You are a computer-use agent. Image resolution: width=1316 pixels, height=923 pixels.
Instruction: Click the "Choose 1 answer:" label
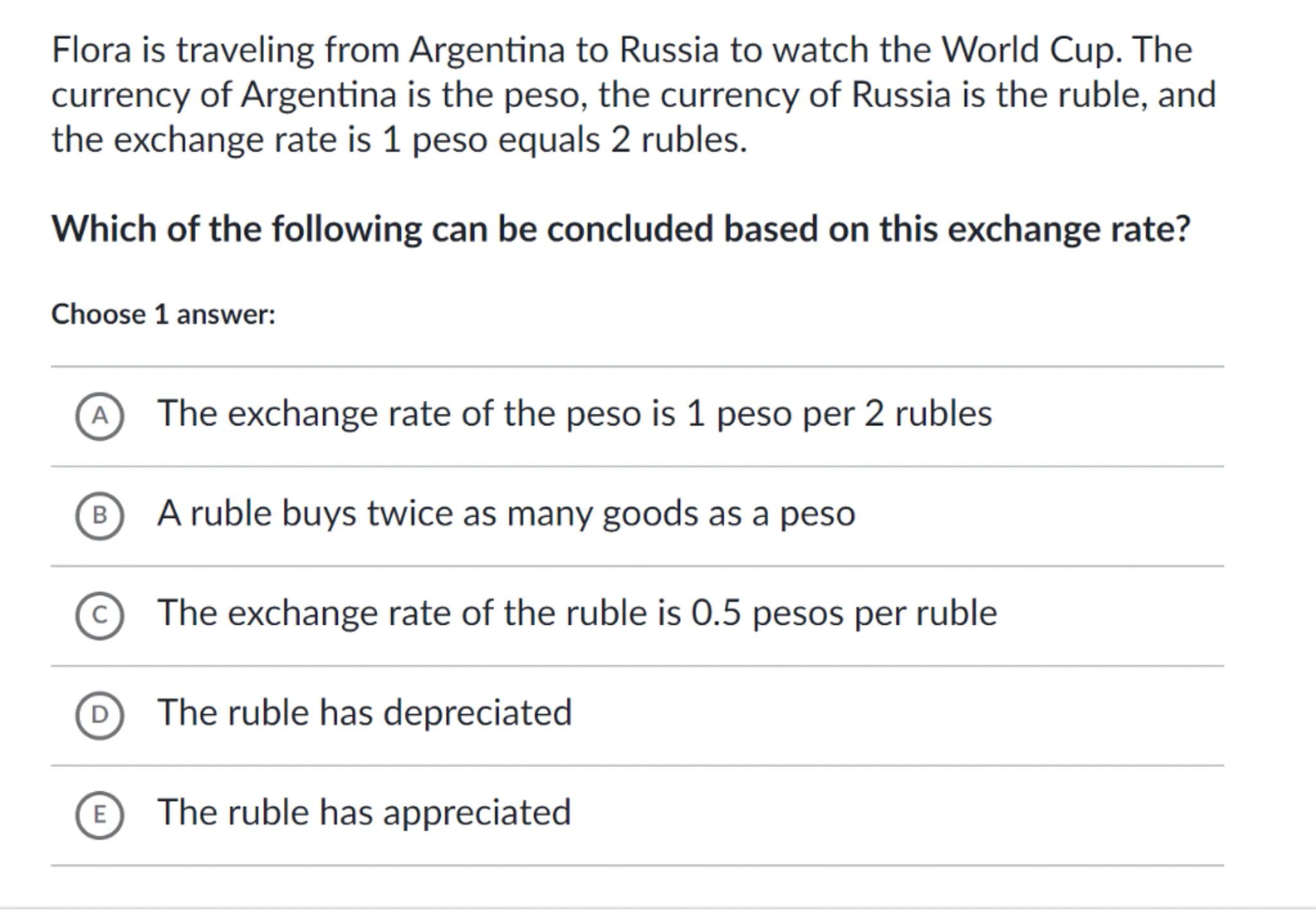(x=163, y=315)
